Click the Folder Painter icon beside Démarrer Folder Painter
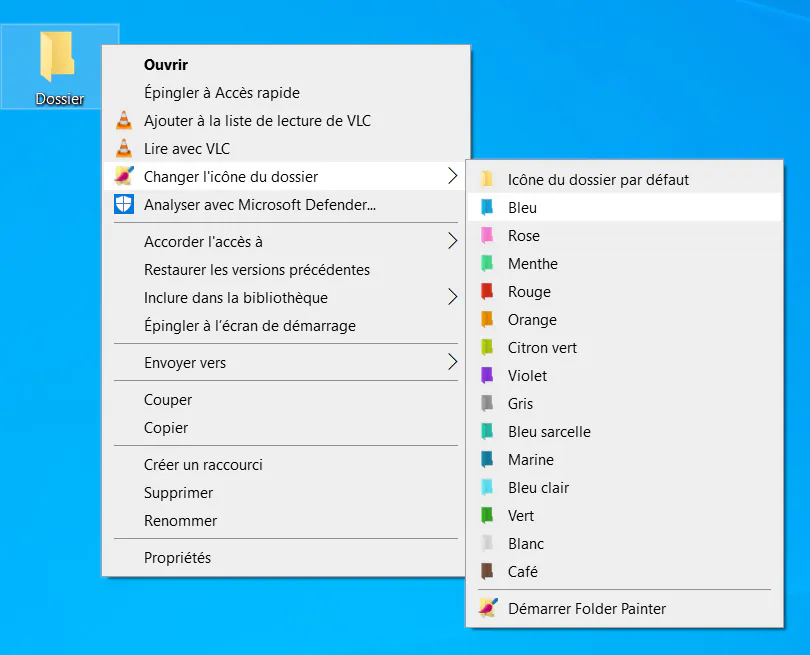Image resolution: width=810 pixels, height=655 pixels. [488, 608]
